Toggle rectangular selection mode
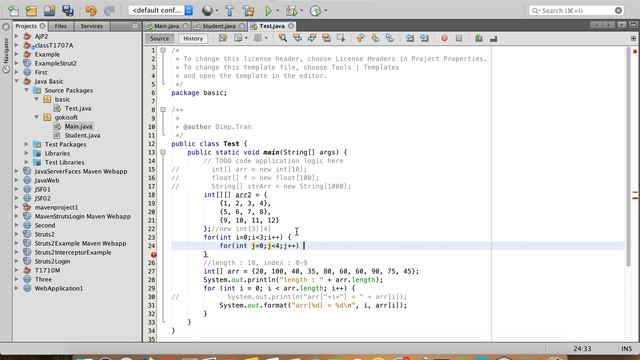The image size is (640, 360). click(x=341, y=38)
